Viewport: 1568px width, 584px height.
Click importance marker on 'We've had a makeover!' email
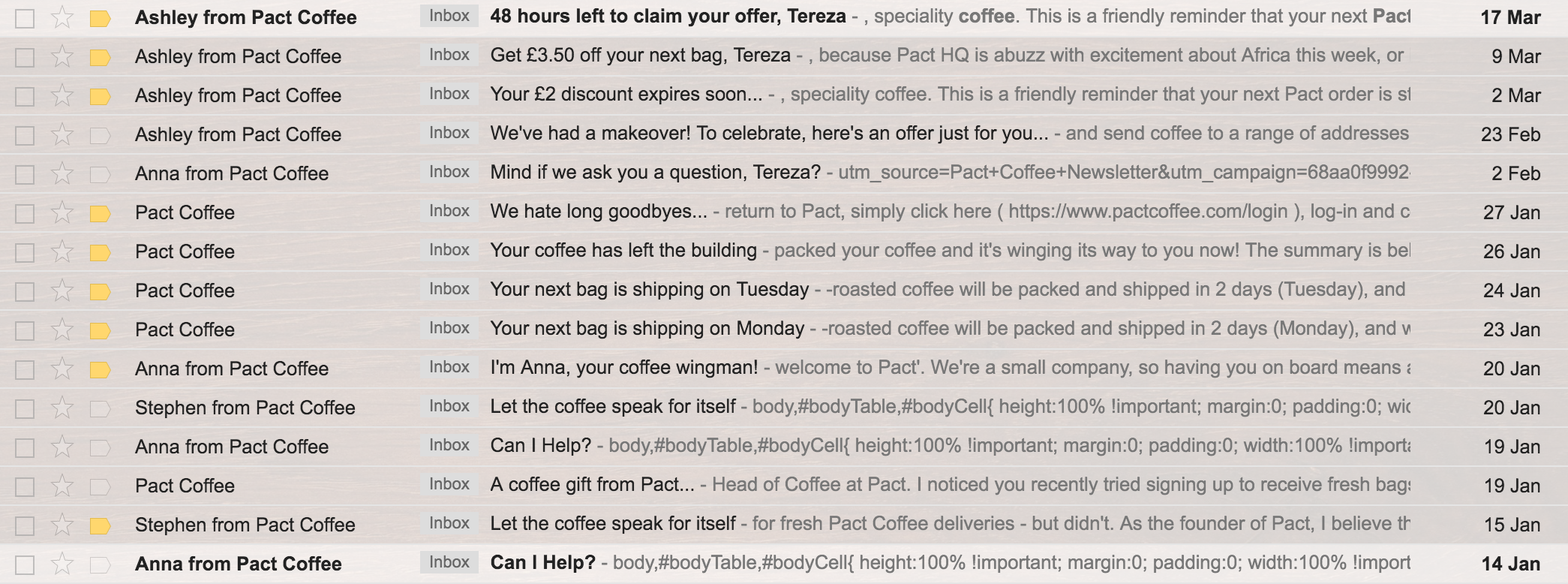click(x=100, y=135)
